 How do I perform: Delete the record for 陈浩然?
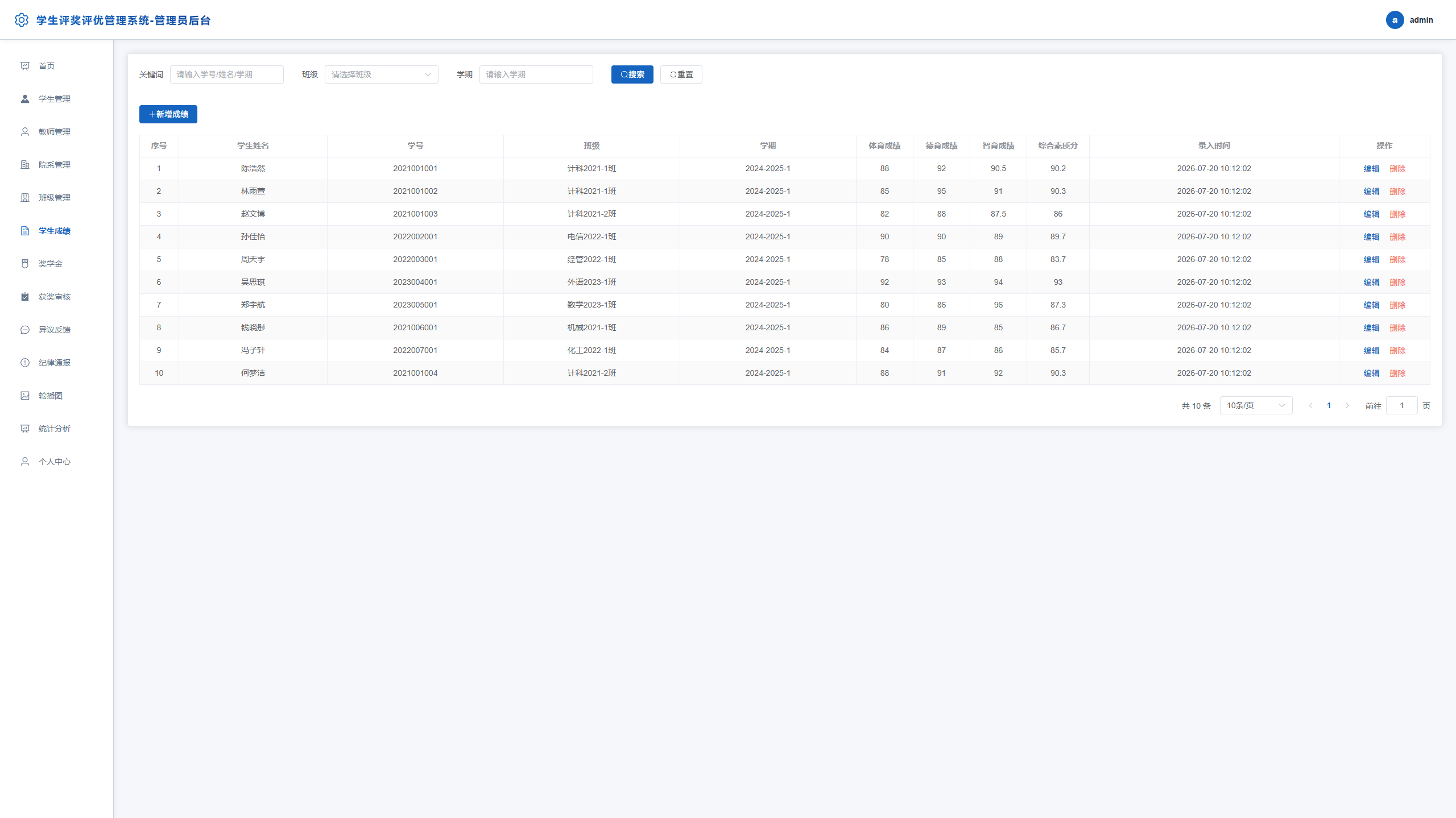pyautogui.click(x=1397, y=169)
